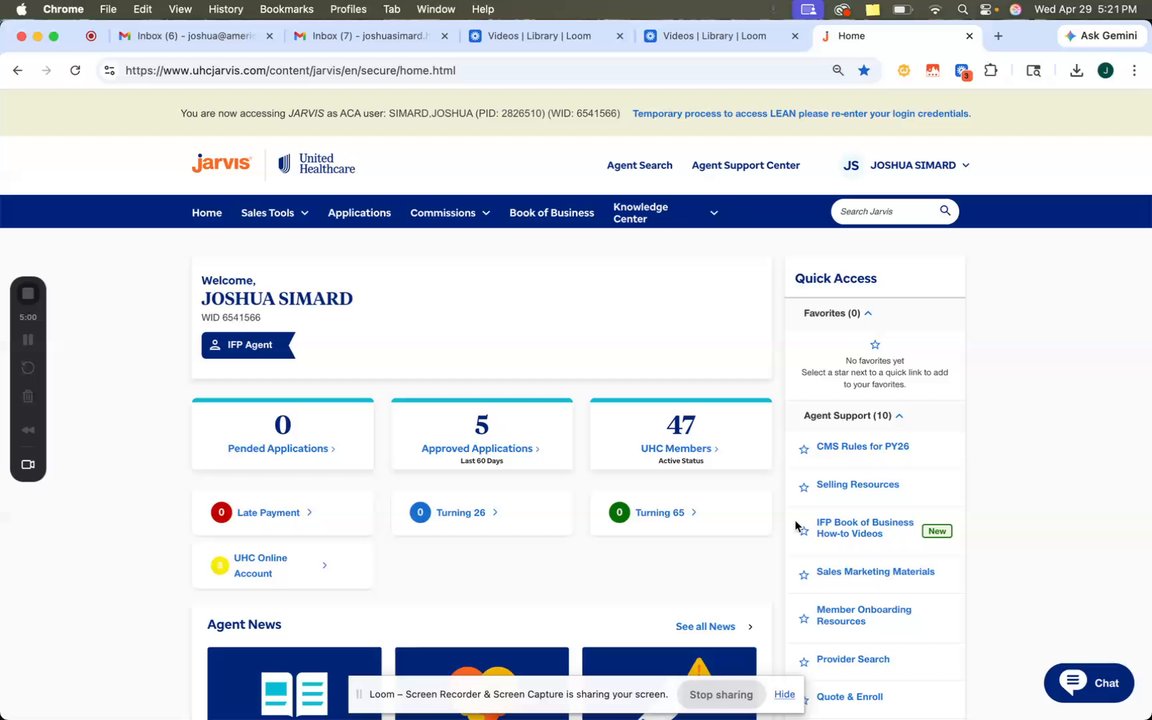Star CMS Rules for PY26 link
Image resolution: width=1152 pixels, height=720 pixels.
tap(804, 449)
